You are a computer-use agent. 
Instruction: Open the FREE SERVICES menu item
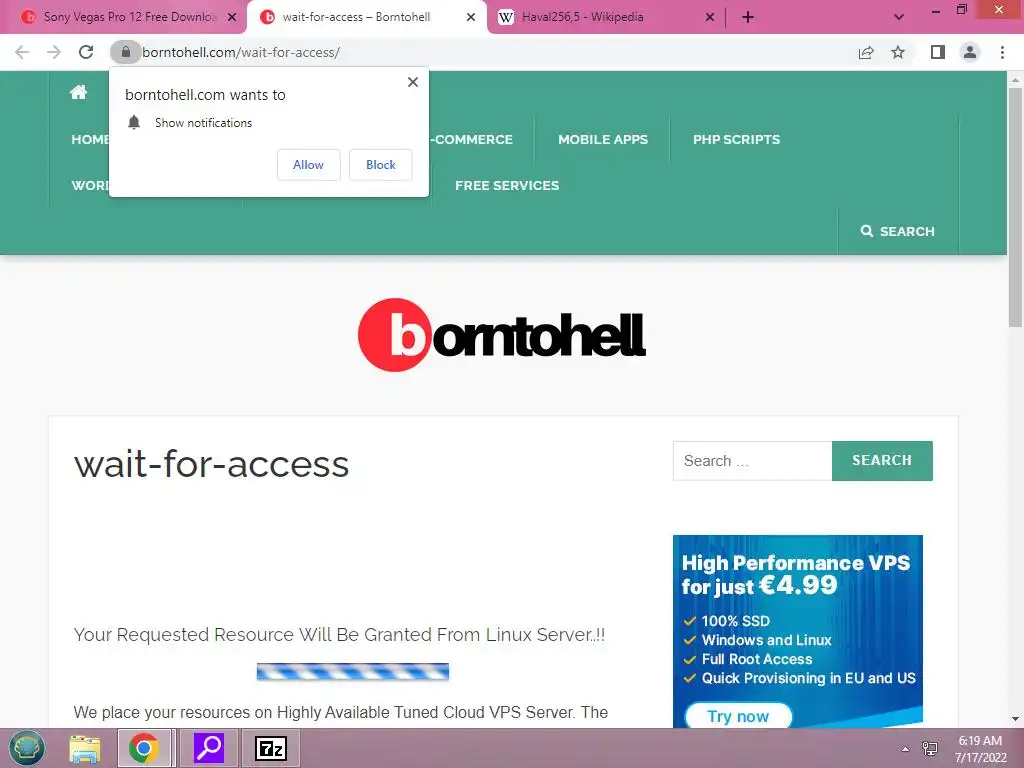pyautogui.click(x=507, y=185)
